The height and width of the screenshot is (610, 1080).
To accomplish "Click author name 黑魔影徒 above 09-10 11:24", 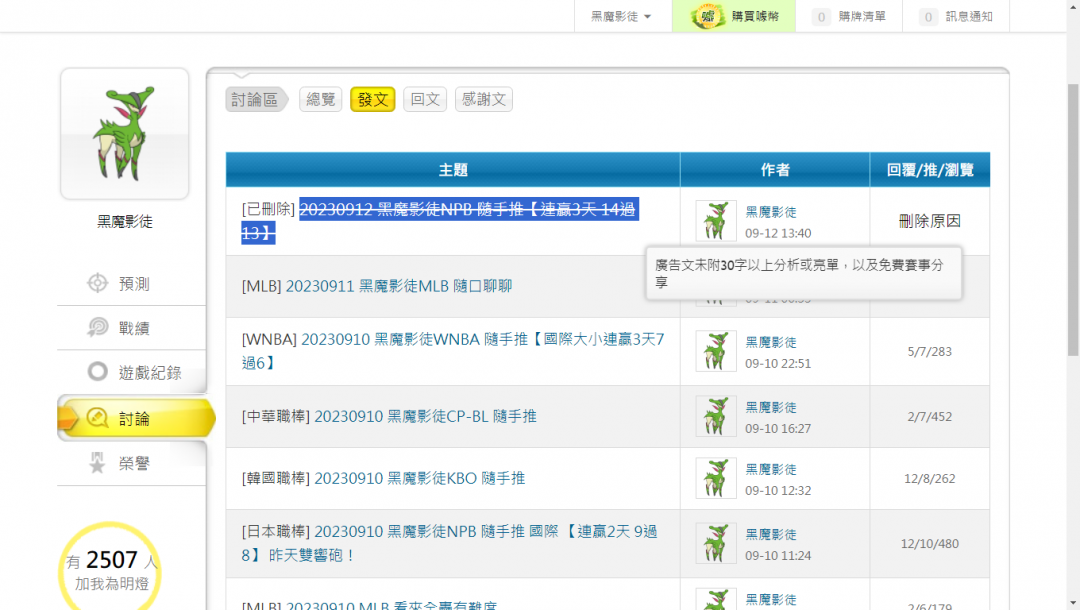I will (x=771, y=534).
